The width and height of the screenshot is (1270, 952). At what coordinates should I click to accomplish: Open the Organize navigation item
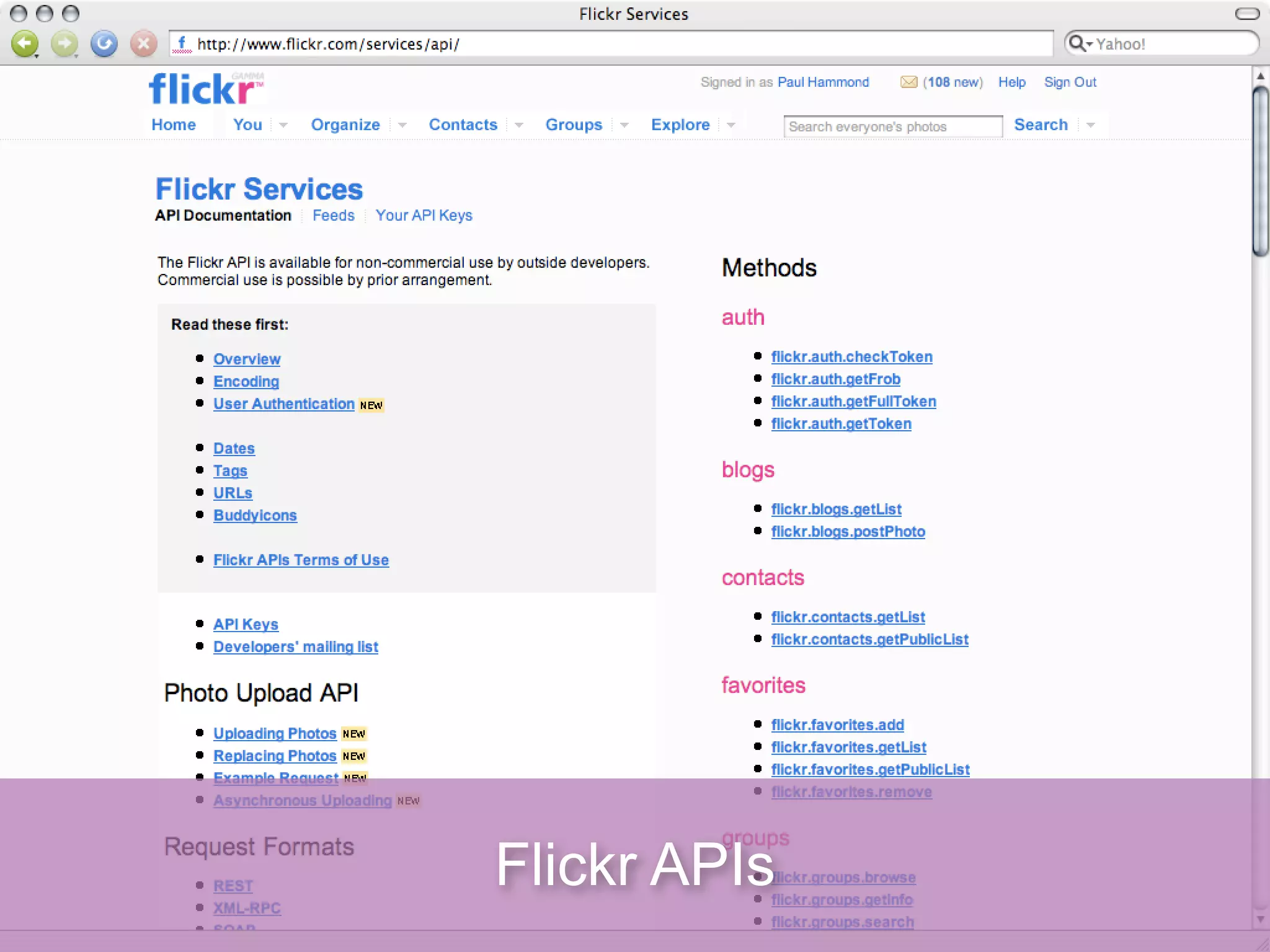coord(345,125)
